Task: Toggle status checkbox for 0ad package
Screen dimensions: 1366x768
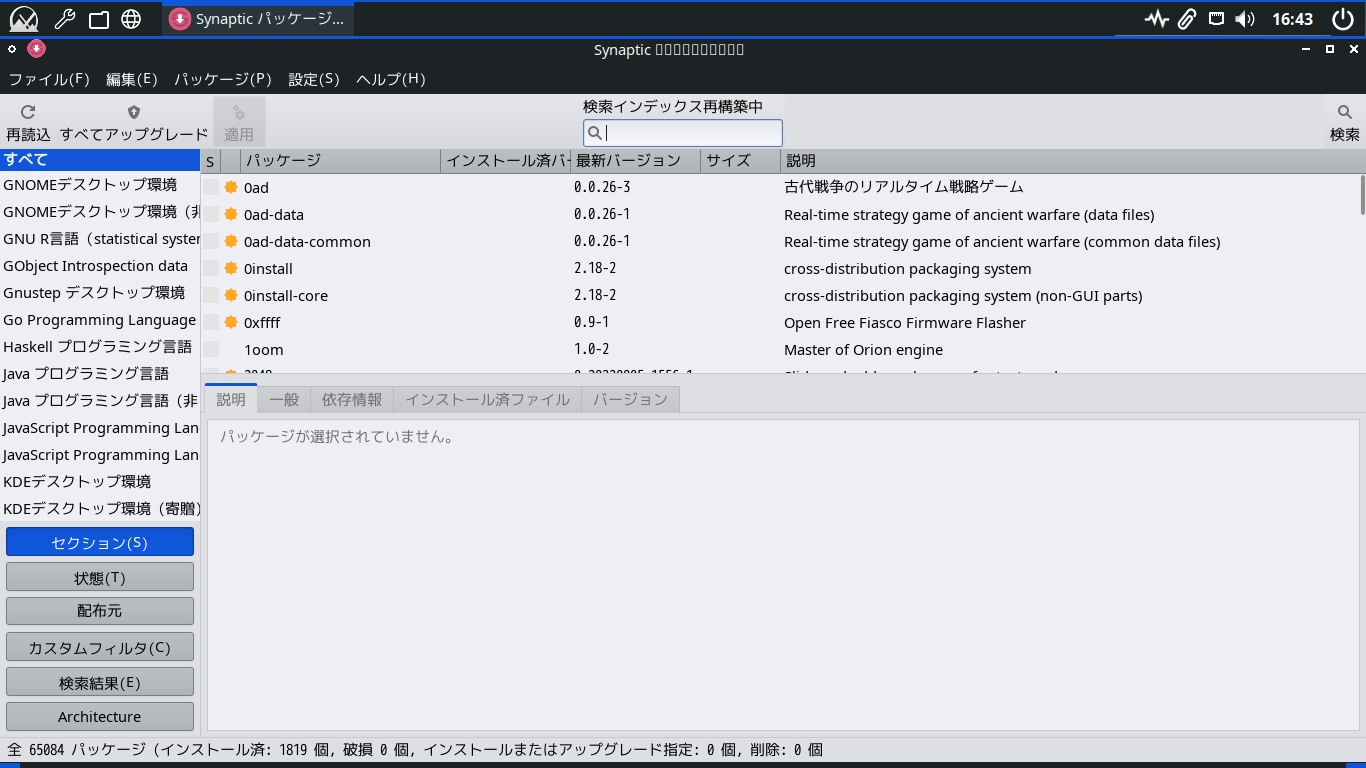Action: tap(211, 187)
